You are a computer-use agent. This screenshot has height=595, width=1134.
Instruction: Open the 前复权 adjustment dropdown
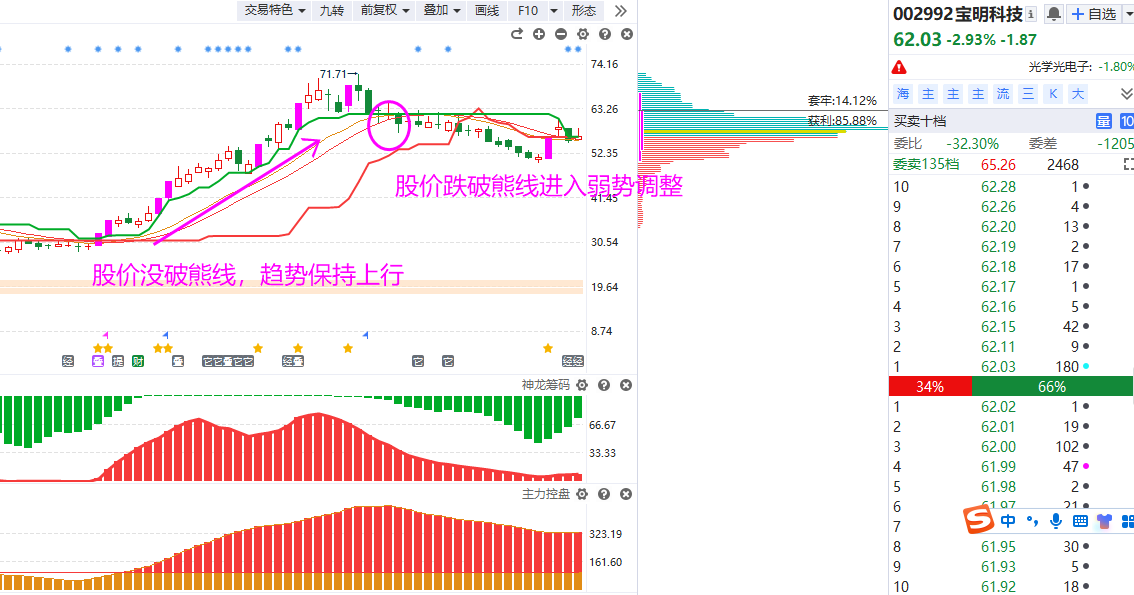coord(385,10)
